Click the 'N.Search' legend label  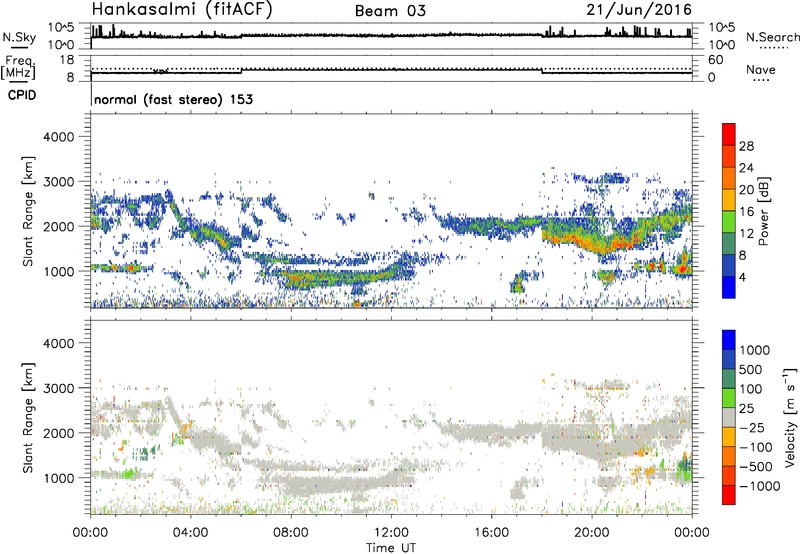tap(772, 37)
